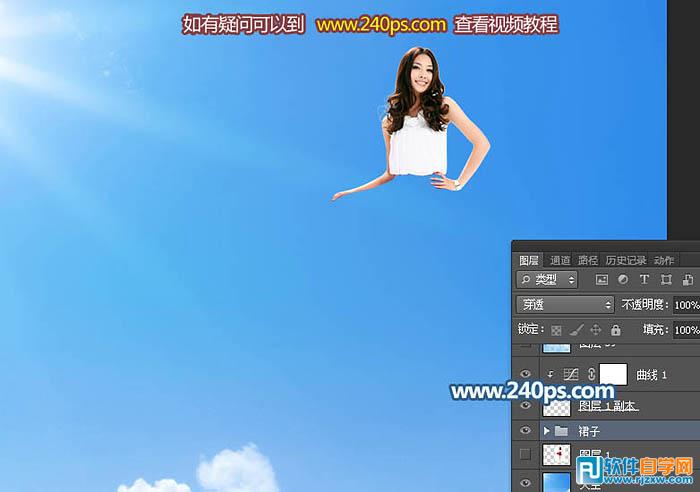700x492 pixels.
Task: Click lock position move icon
Action: (596, 330)
